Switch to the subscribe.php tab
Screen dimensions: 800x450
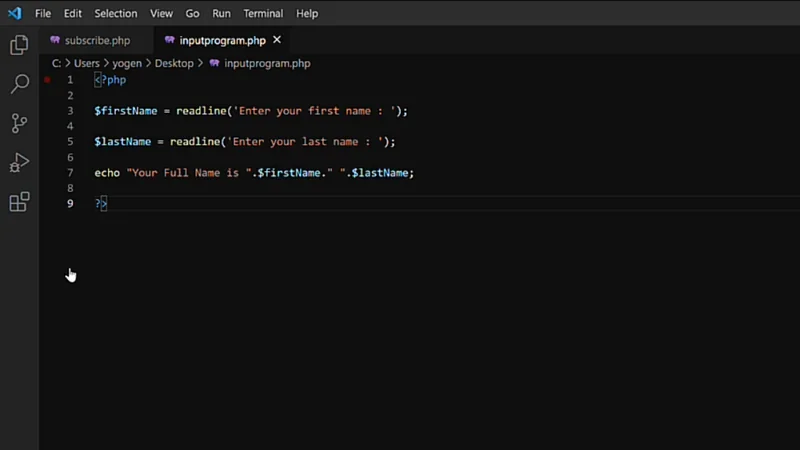[97, 41]
